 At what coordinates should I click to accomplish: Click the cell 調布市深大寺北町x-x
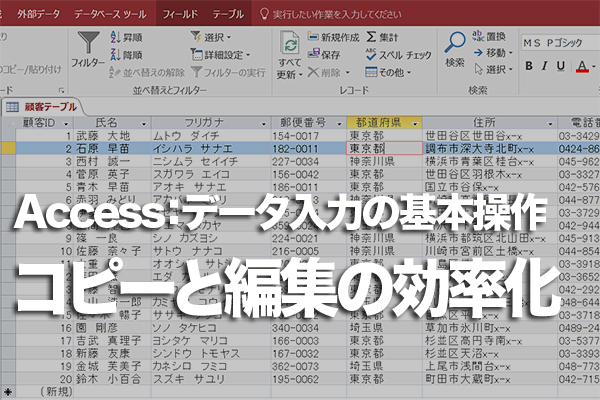coord(490,149)
